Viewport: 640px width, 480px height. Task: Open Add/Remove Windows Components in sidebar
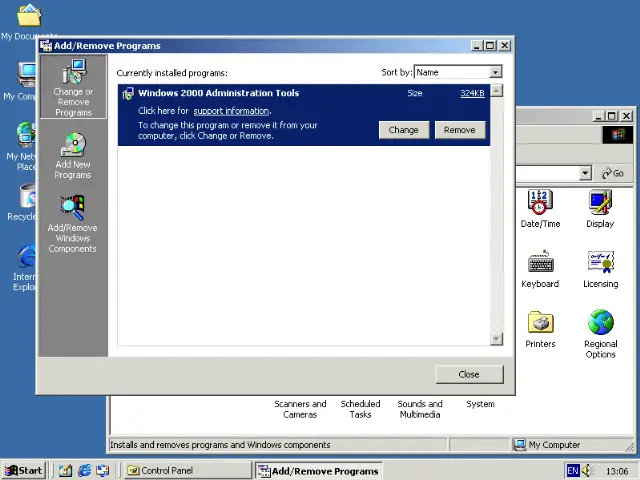coord(73,224)
